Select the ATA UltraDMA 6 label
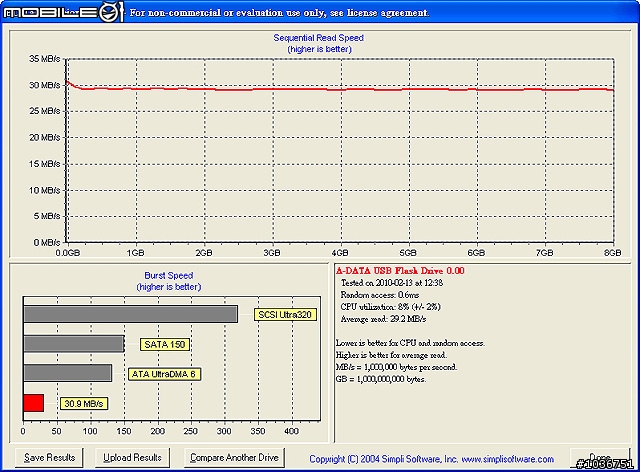Screen dimensions: 640x472 point(164,374)
